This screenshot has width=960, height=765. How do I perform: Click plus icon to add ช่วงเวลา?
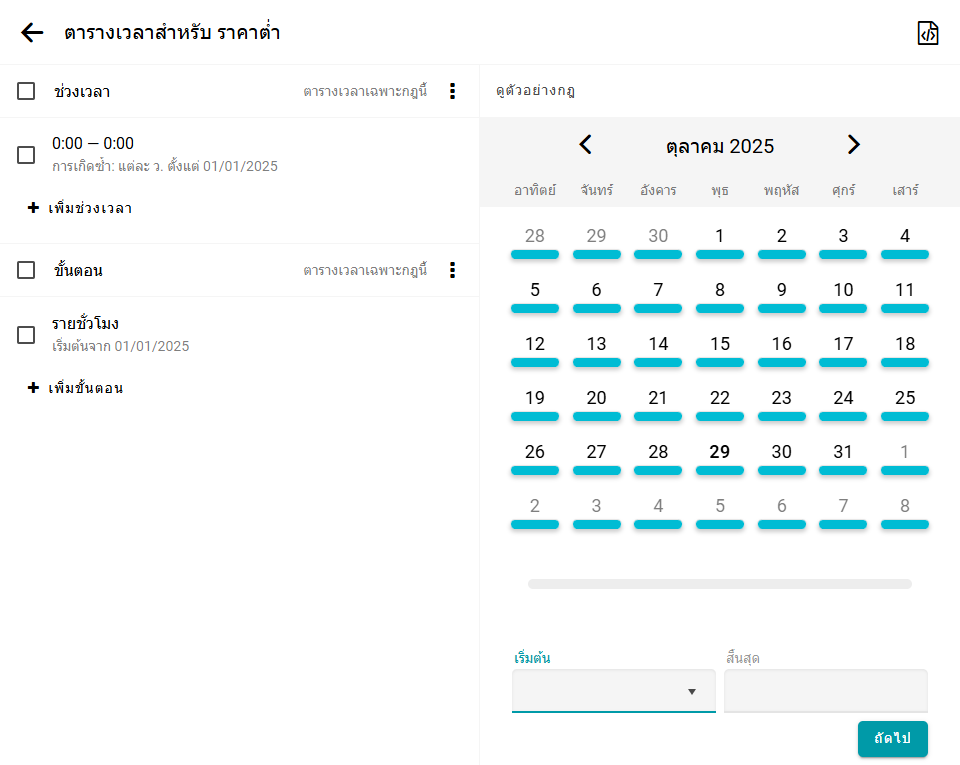[x=33, y=208]
